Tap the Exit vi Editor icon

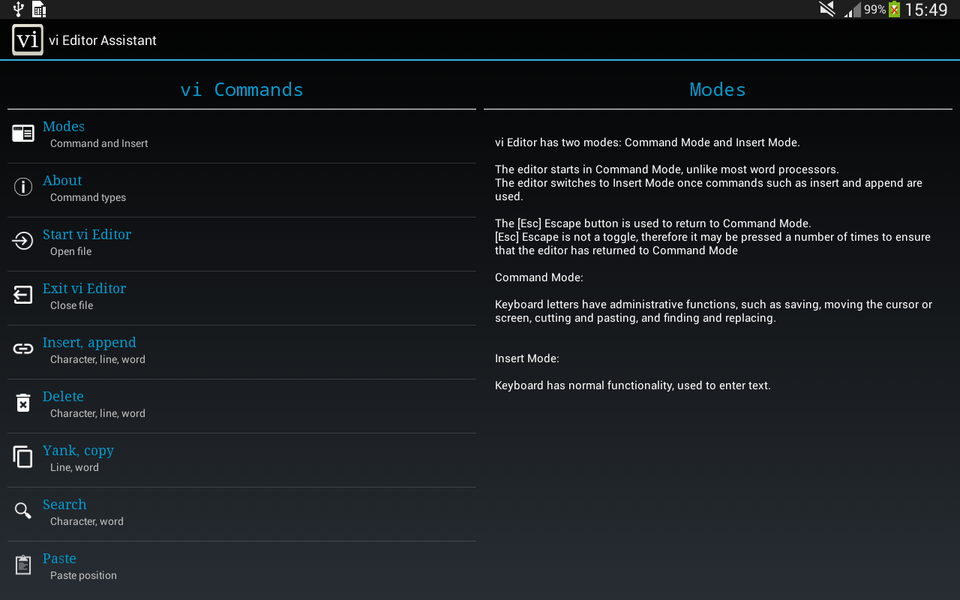click(23, 294)
